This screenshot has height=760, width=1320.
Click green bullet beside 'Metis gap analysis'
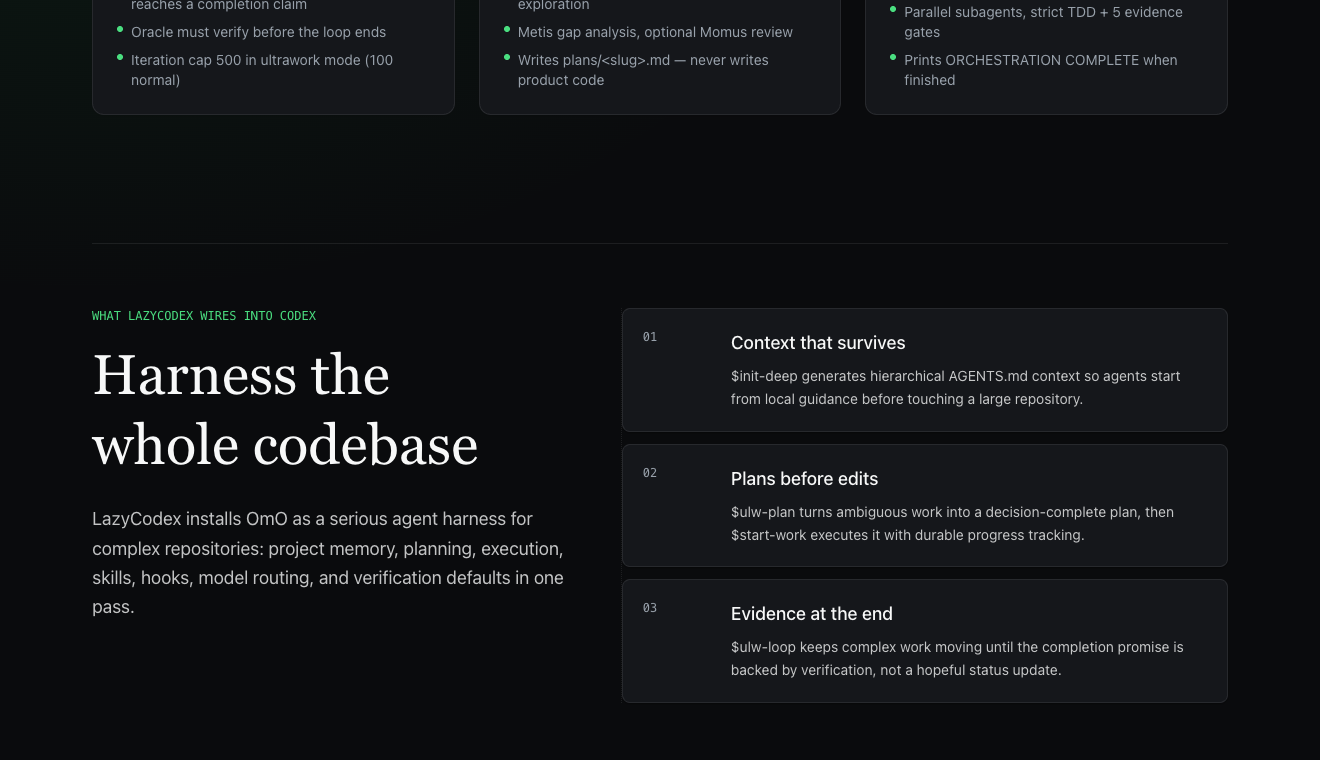[507, 30]
